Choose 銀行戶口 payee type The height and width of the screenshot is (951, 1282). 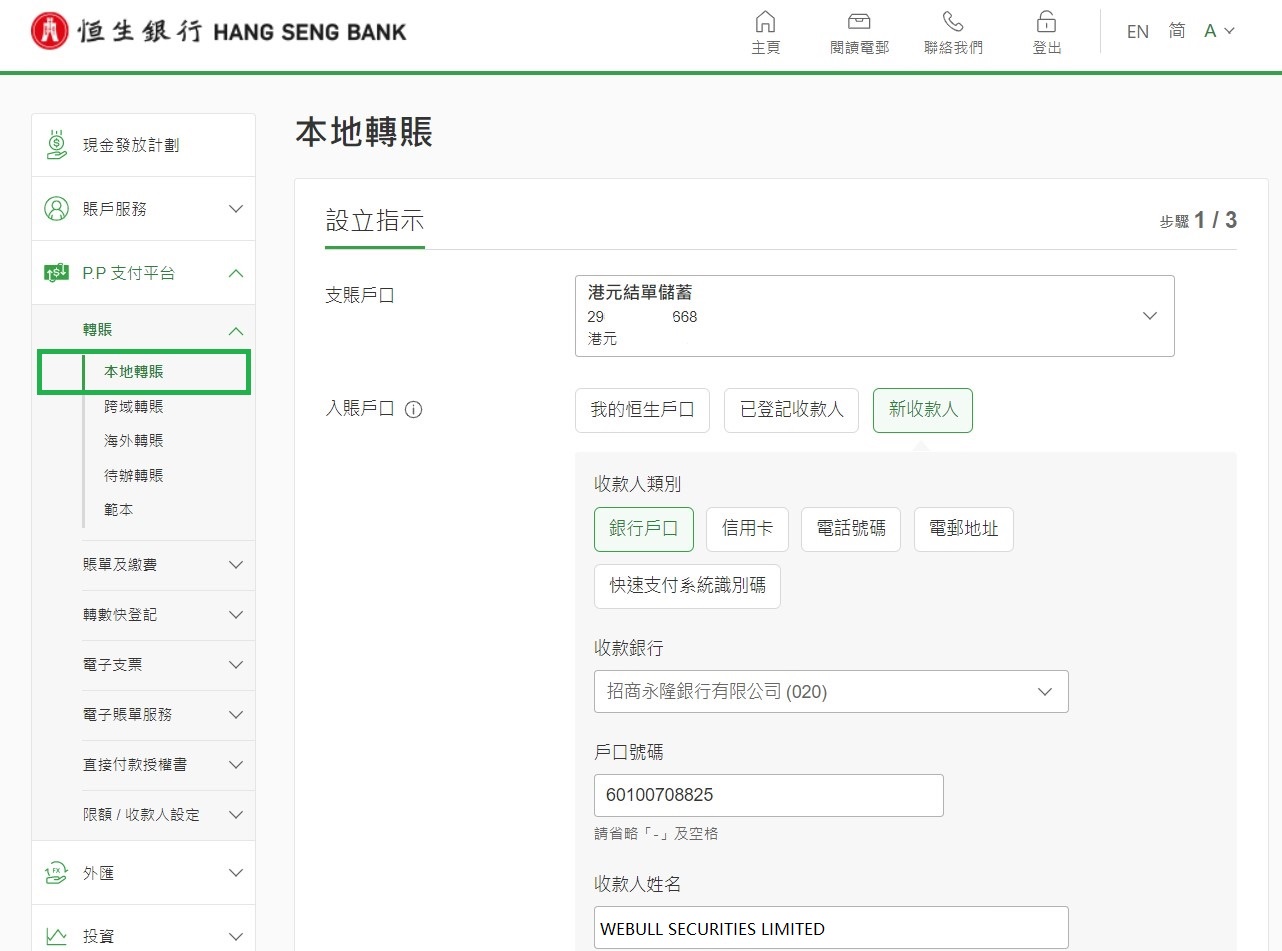644,529
